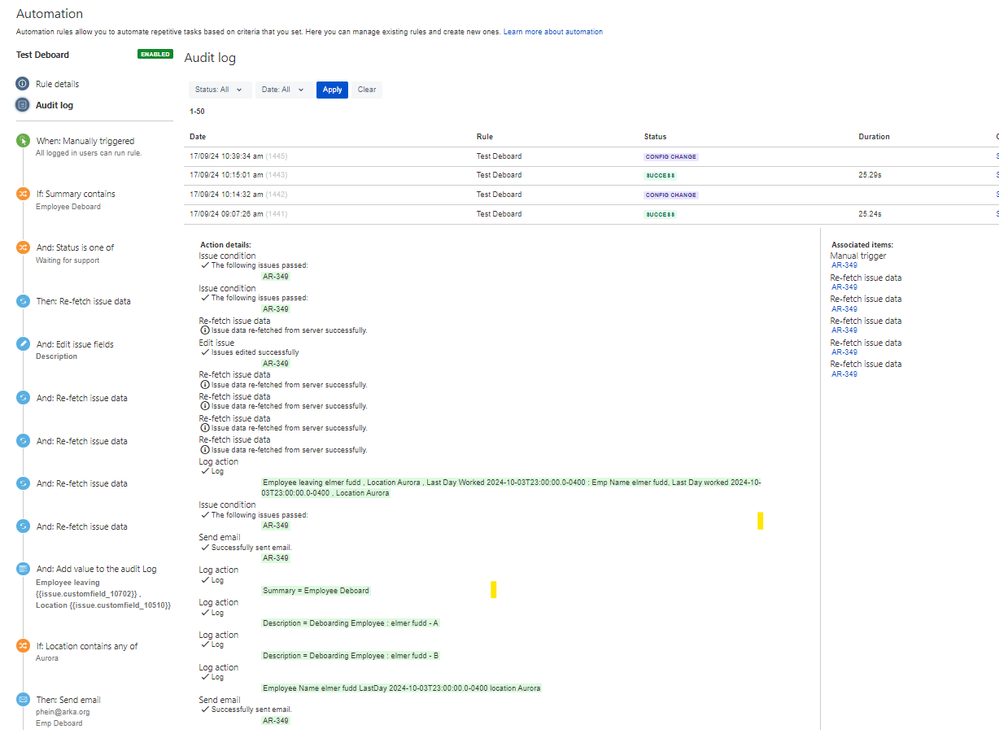999x730 pixels.
Task: Open the 10:14:32 am audit log row
Action: coord(591,195)
